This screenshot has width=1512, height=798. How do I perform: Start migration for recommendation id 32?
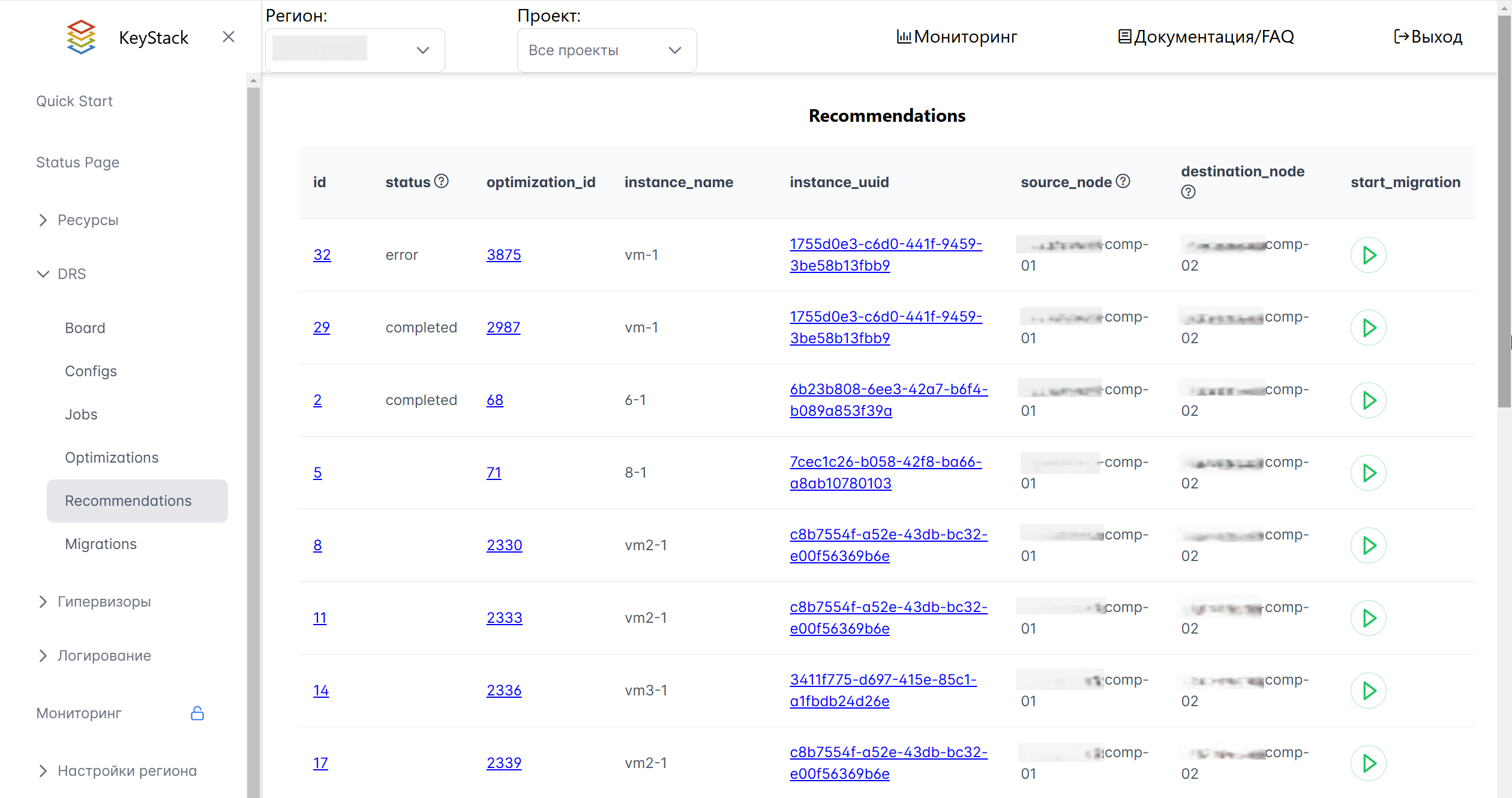coord(1368,255)
